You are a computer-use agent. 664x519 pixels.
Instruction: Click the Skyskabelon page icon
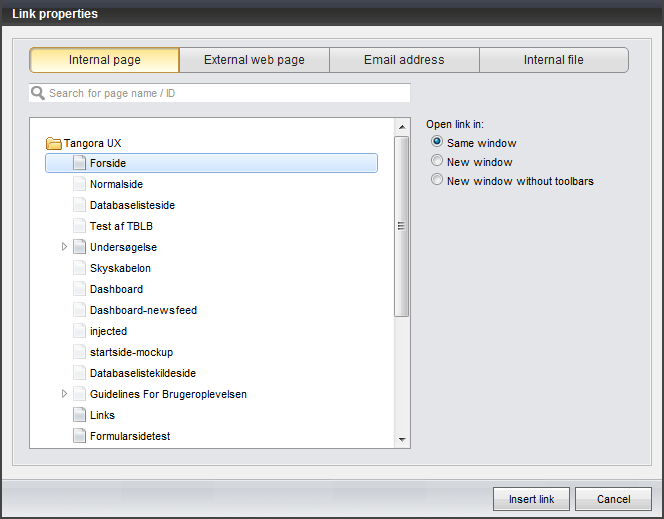[79, 268]
